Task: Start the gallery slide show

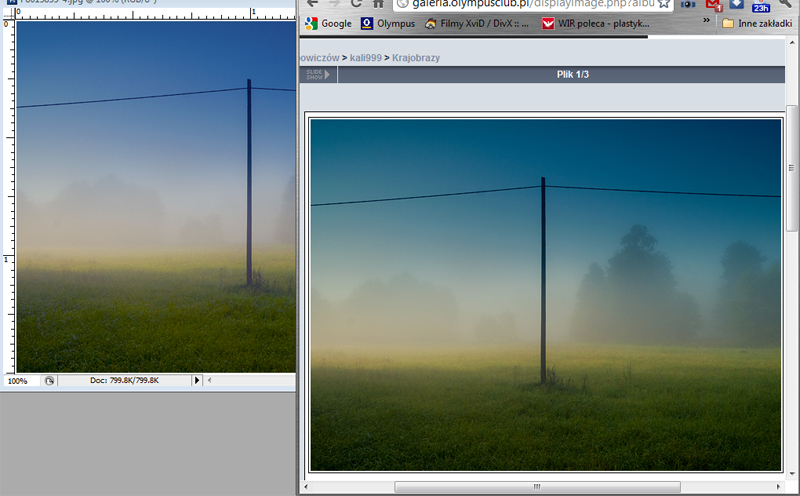Action: click(317, 74)
